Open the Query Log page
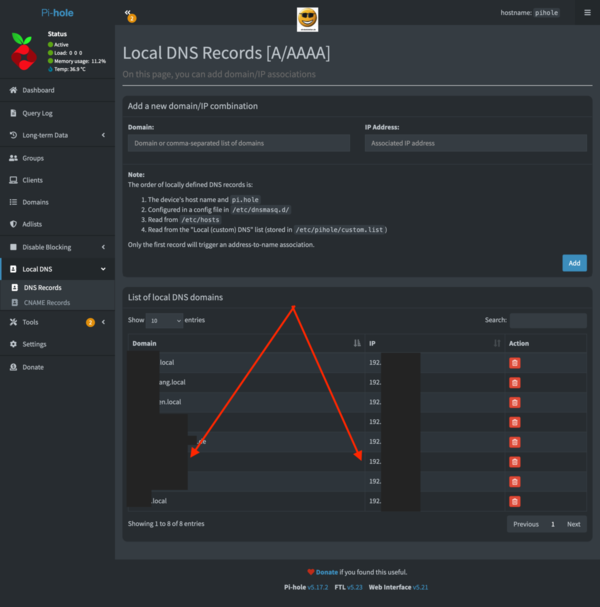The image size is (600, 607). (57, 113)
